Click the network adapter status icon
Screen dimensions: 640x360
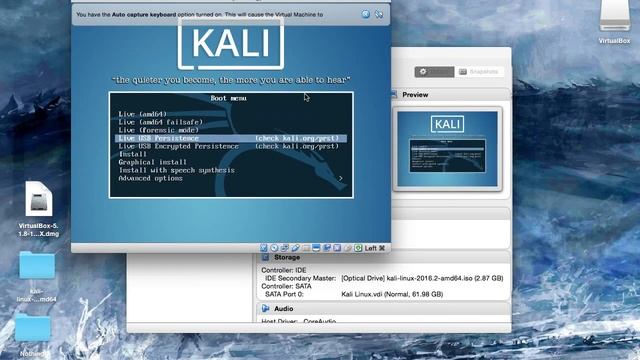285,248
